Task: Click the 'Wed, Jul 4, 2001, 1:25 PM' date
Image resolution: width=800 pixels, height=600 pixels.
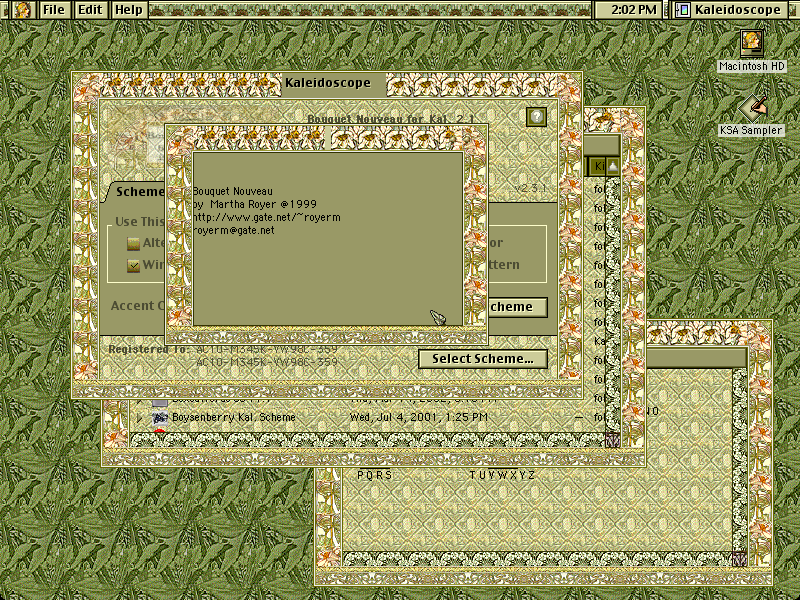Action: [418, 417]
